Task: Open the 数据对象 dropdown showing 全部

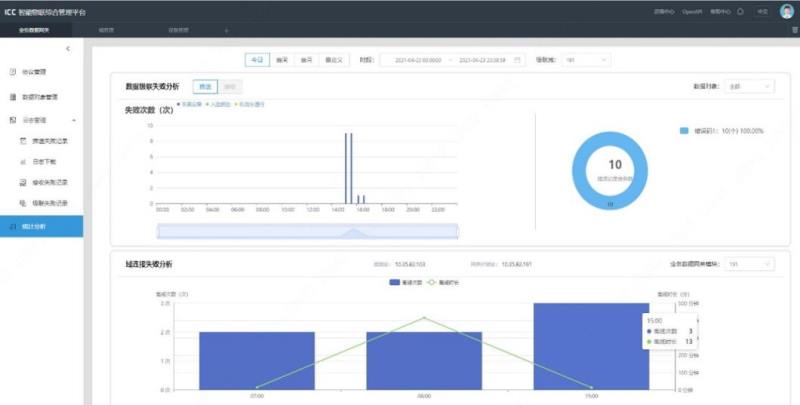Action: tap(749, 87)
